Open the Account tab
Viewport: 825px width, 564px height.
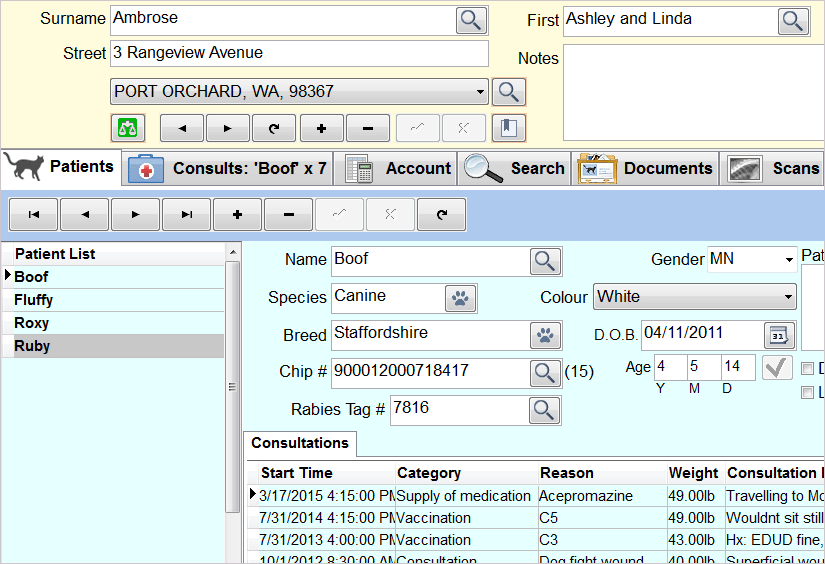(398, 168)
